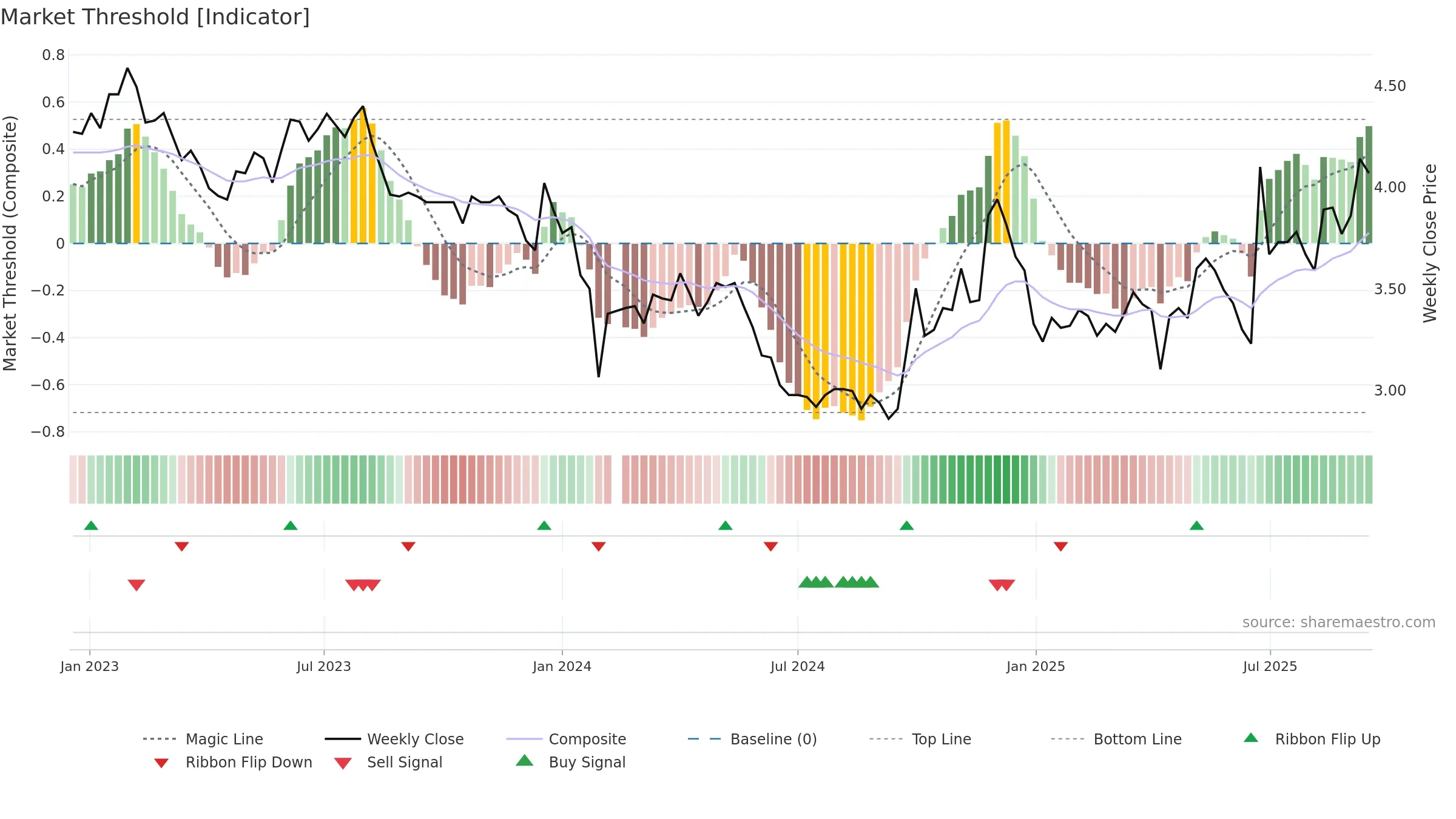Click the first Ribbon Flip Up marker near Jan 2023
Viewport: 1456px width, 819px height.
(x=91, y=525)
